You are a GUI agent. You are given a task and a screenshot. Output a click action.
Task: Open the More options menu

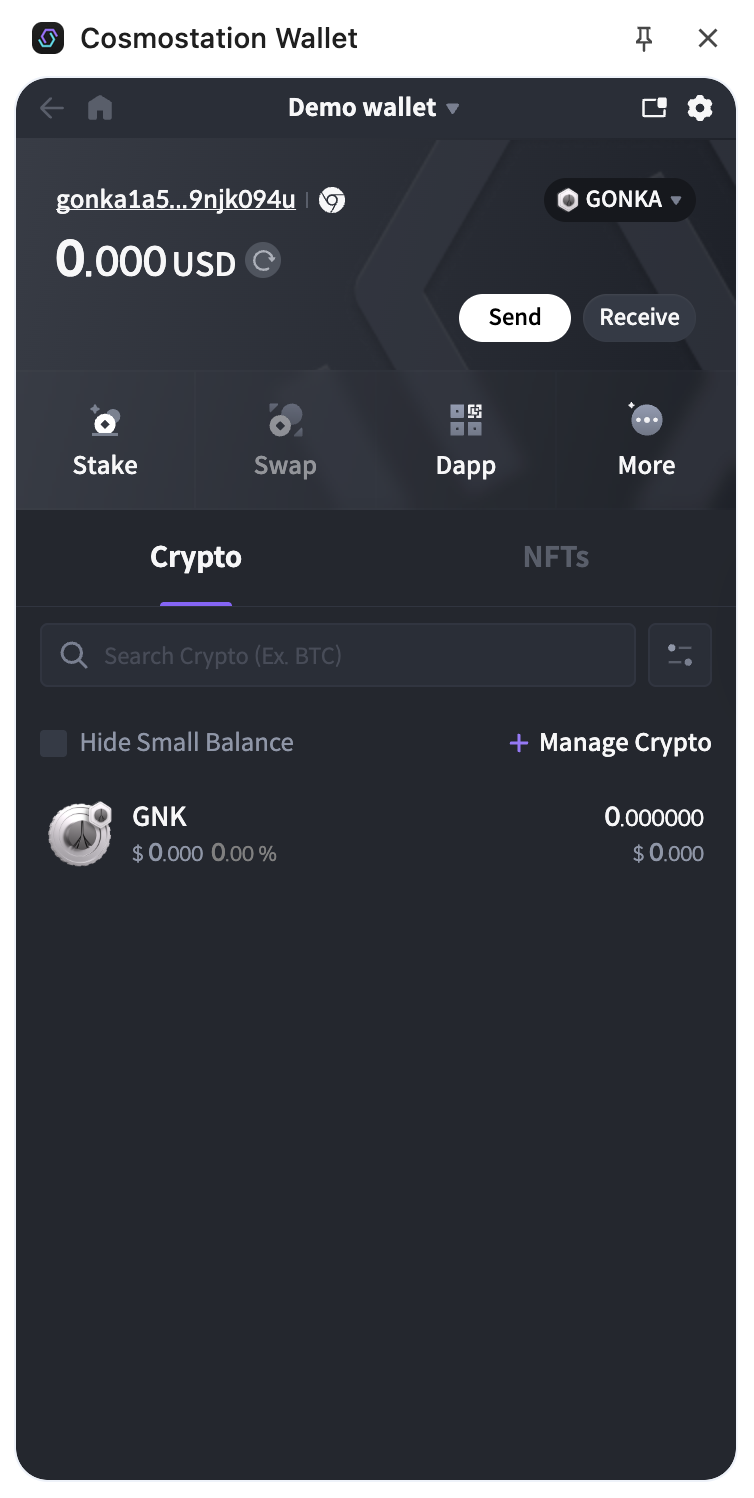[646, 440]
